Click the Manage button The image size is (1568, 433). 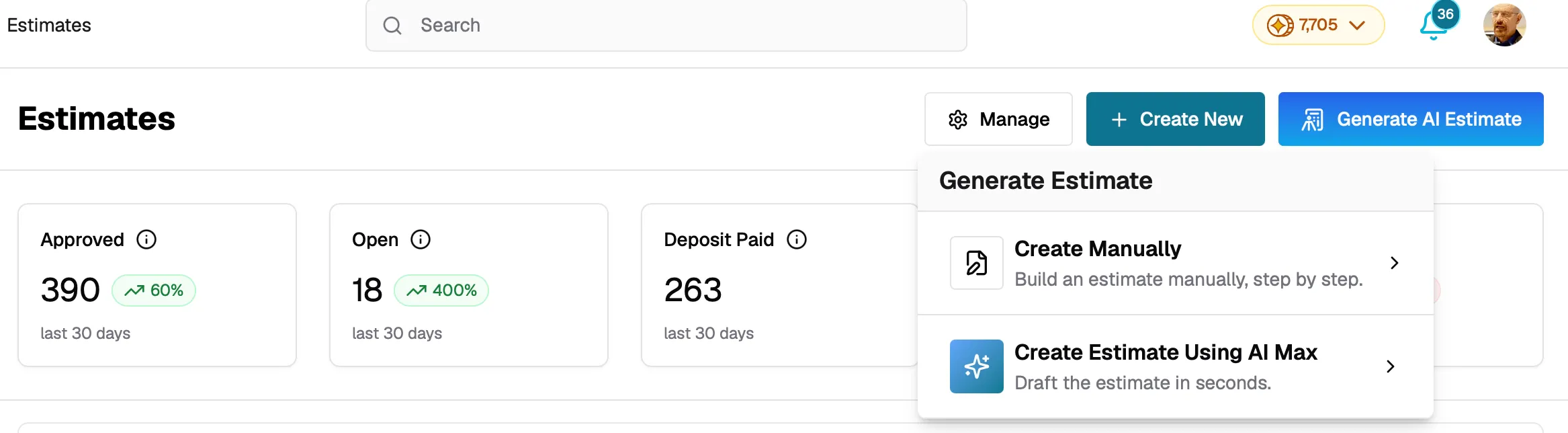pyautogui.click(x=998, y=119)
